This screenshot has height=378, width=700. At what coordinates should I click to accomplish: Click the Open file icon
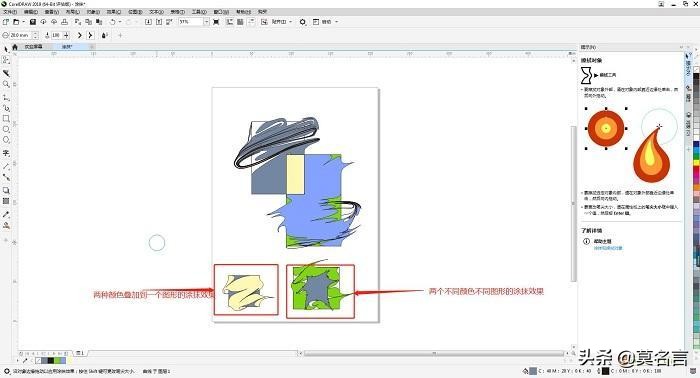click(16, 21)
